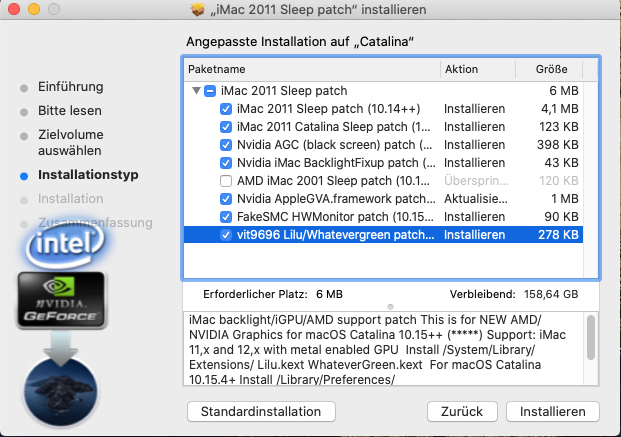Uncheck iMac 2011 Sleep patch (10.14++)
This screenshot has width=621, height=437.
coord(226,109)
